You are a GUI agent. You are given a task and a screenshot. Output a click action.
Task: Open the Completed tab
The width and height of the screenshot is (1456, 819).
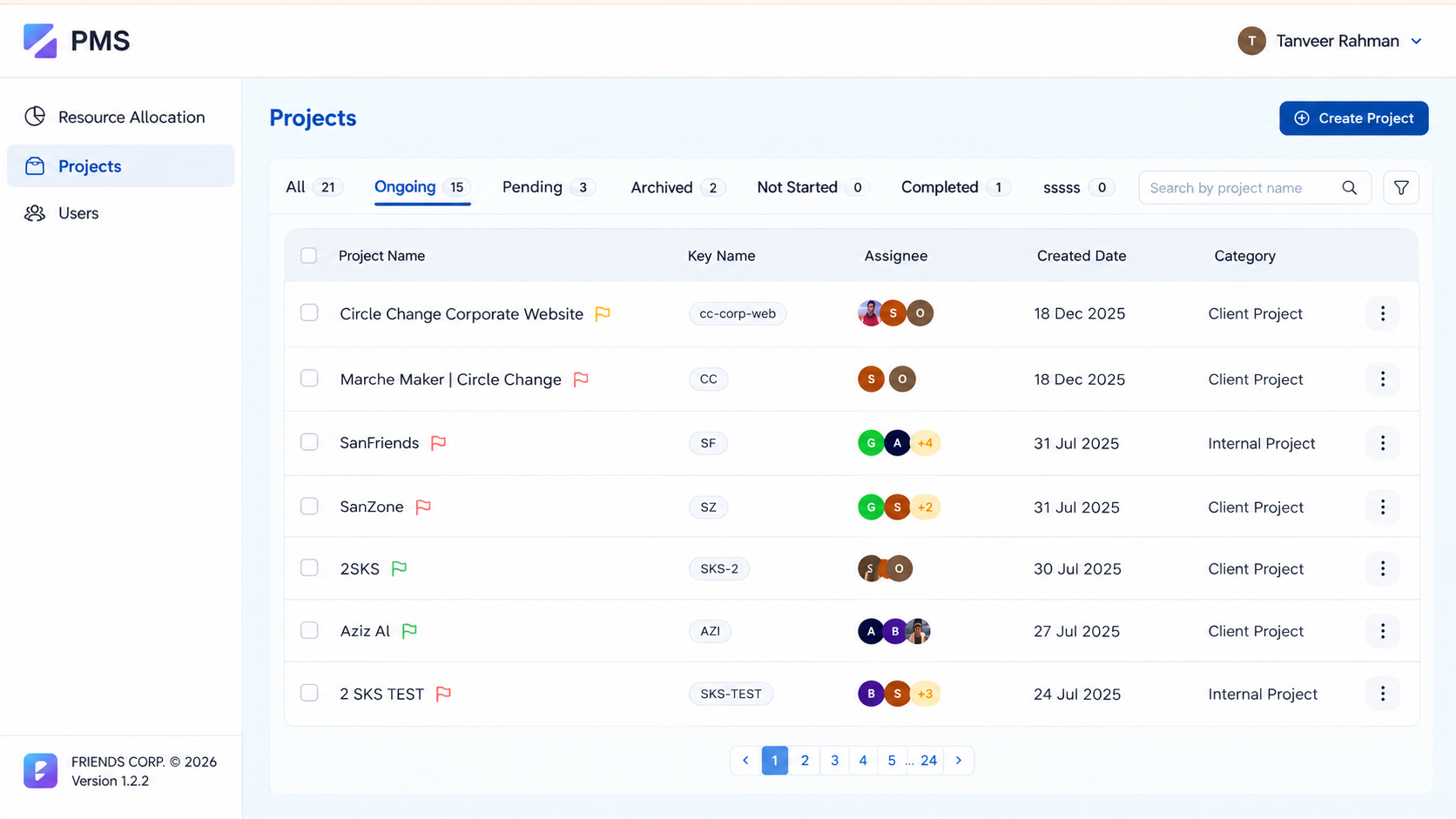click(955, 187)
